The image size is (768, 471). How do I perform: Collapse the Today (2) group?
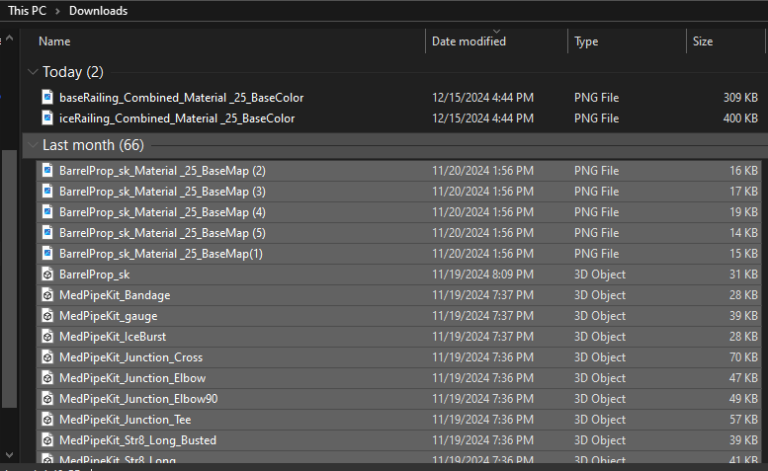[x=34, y=72]
